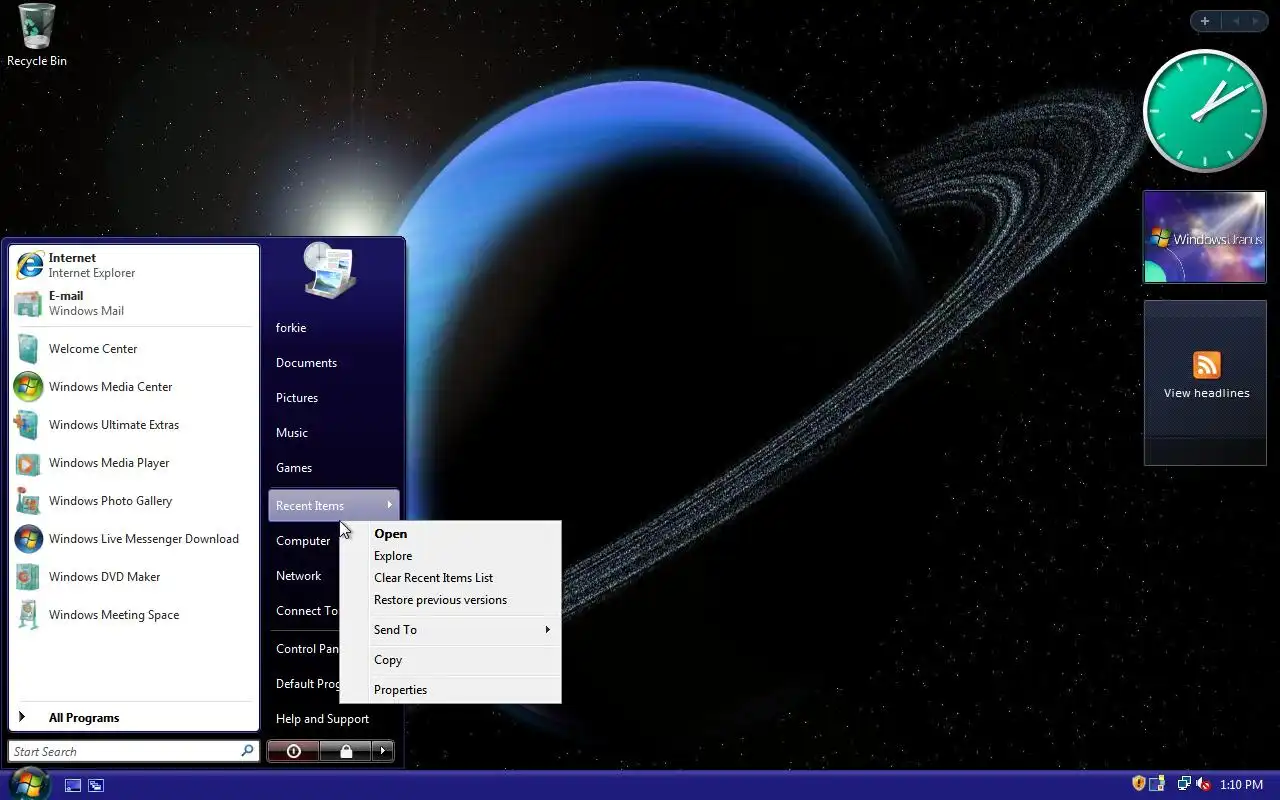Choose Copy in the context menu
This screenshot has height=800, width=1280.
[450, 660]
